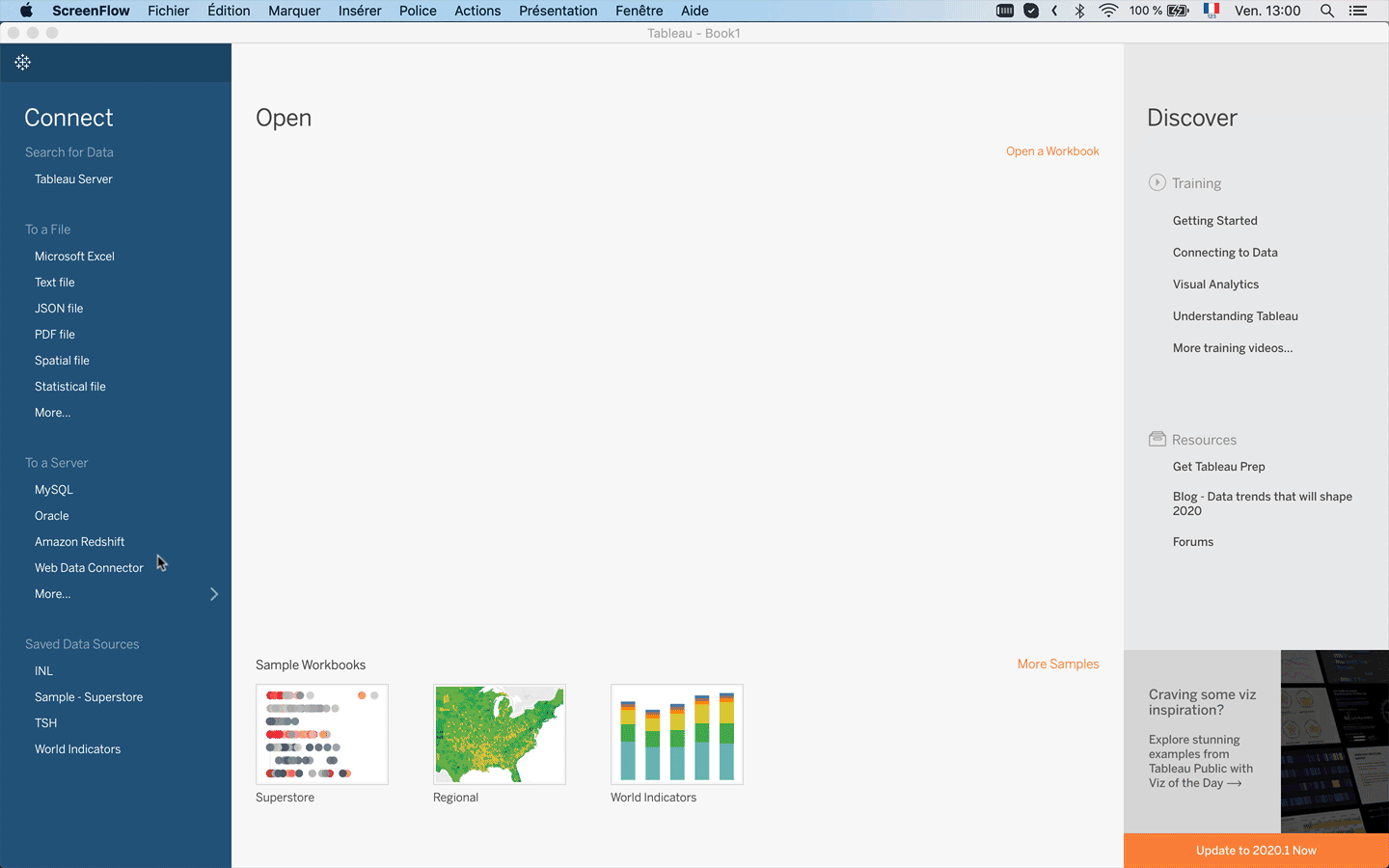Connect to a Text file

pyautogui.click(x=55, y=283)
